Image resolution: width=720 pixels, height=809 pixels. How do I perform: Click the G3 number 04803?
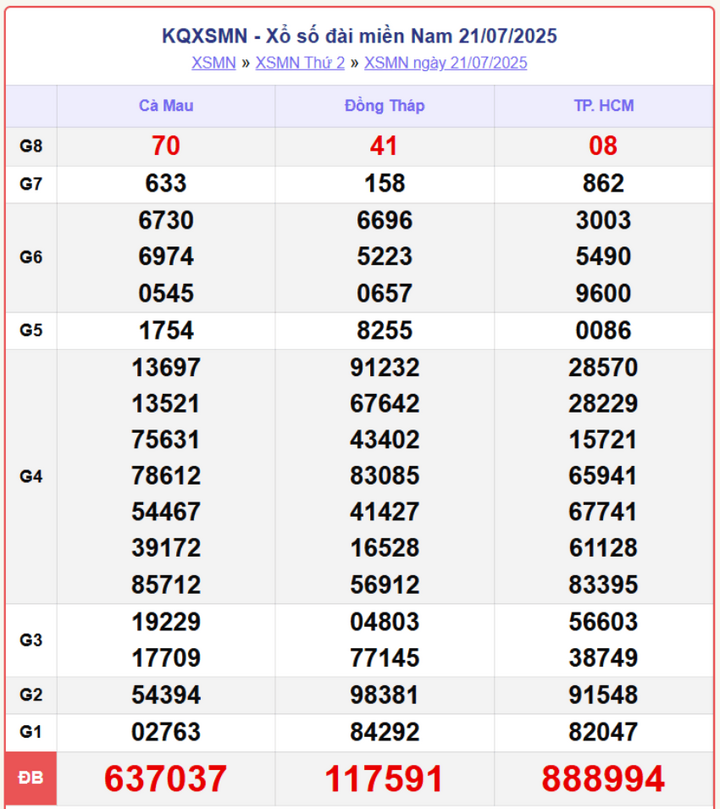click(x=385, y=622)
